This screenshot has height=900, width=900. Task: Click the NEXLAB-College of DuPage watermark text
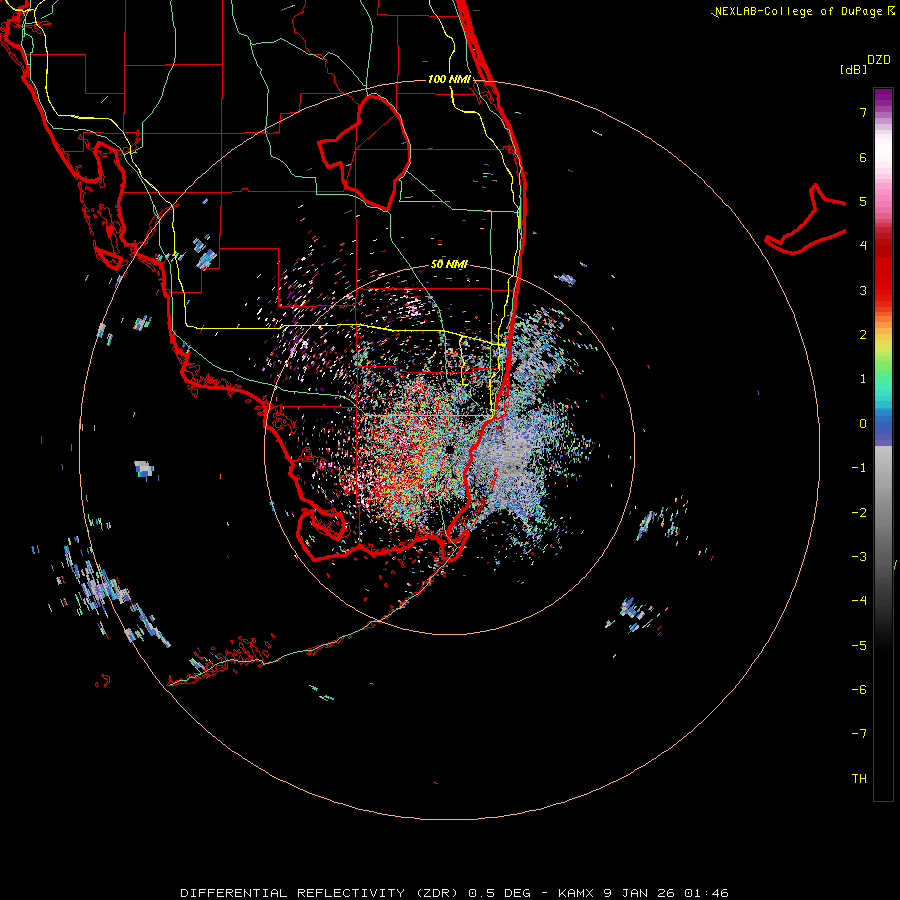pos(805,11)
